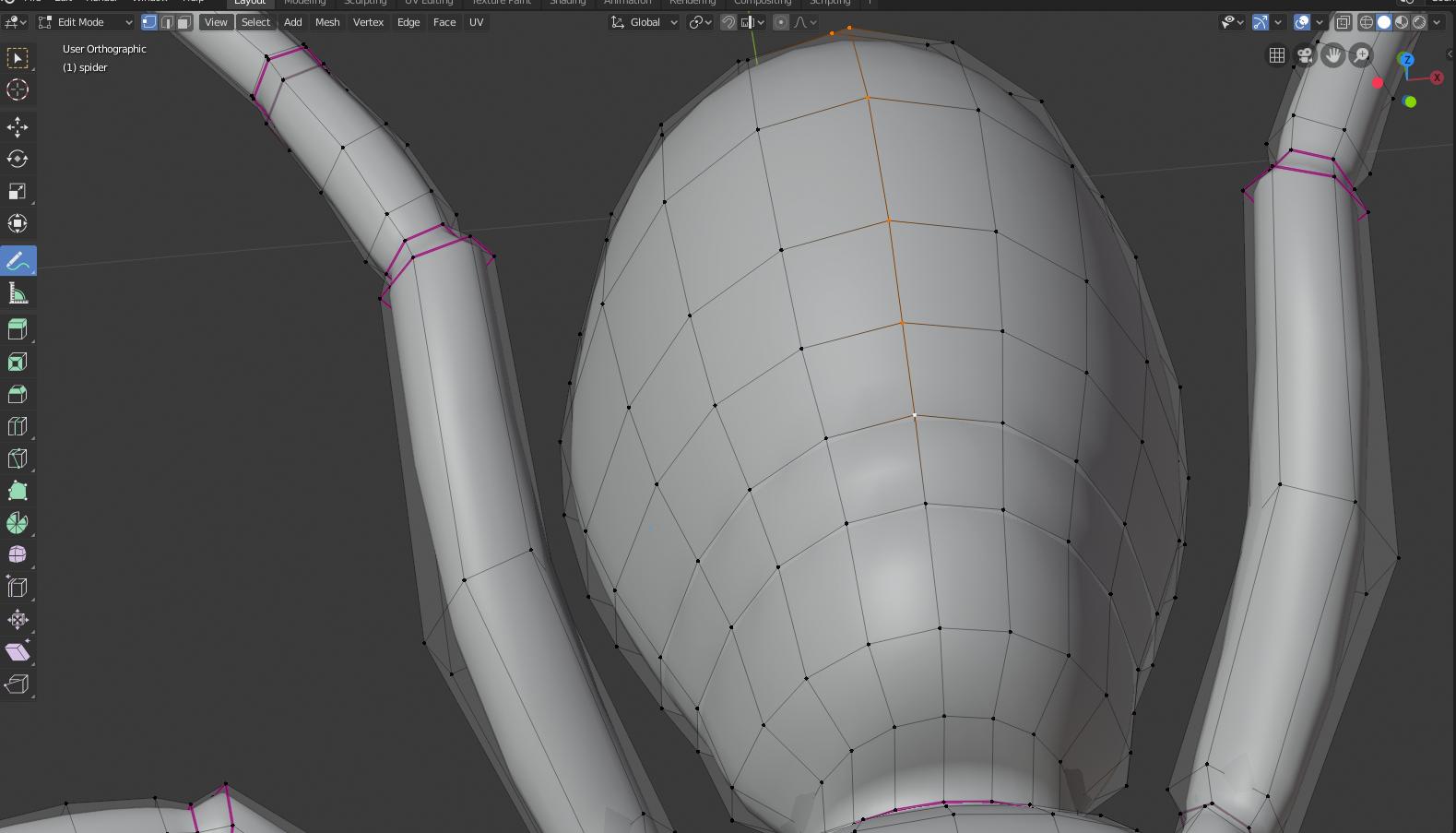
Task: Toggle proportional editing button
Action: [781, 22]
